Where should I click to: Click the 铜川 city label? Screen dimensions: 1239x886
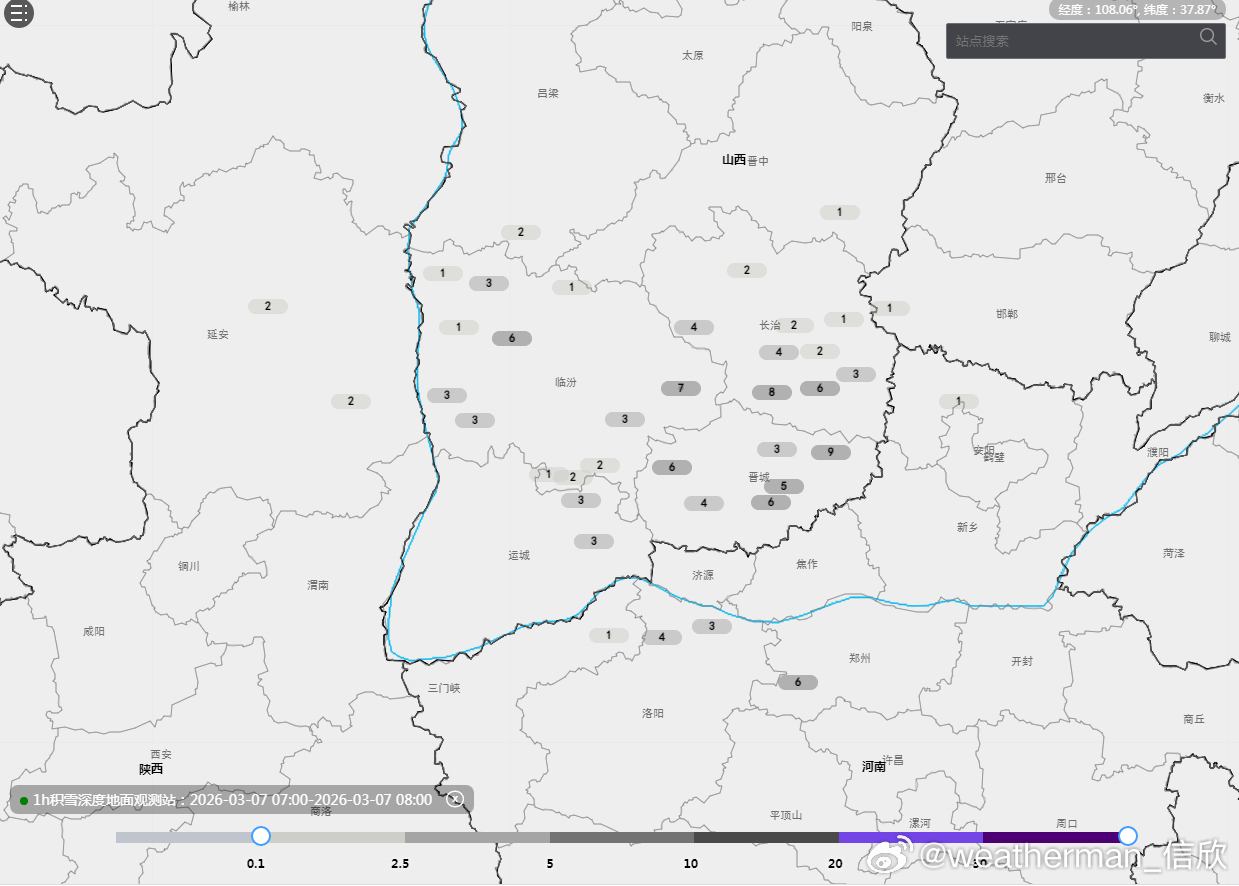click(189, 566)
